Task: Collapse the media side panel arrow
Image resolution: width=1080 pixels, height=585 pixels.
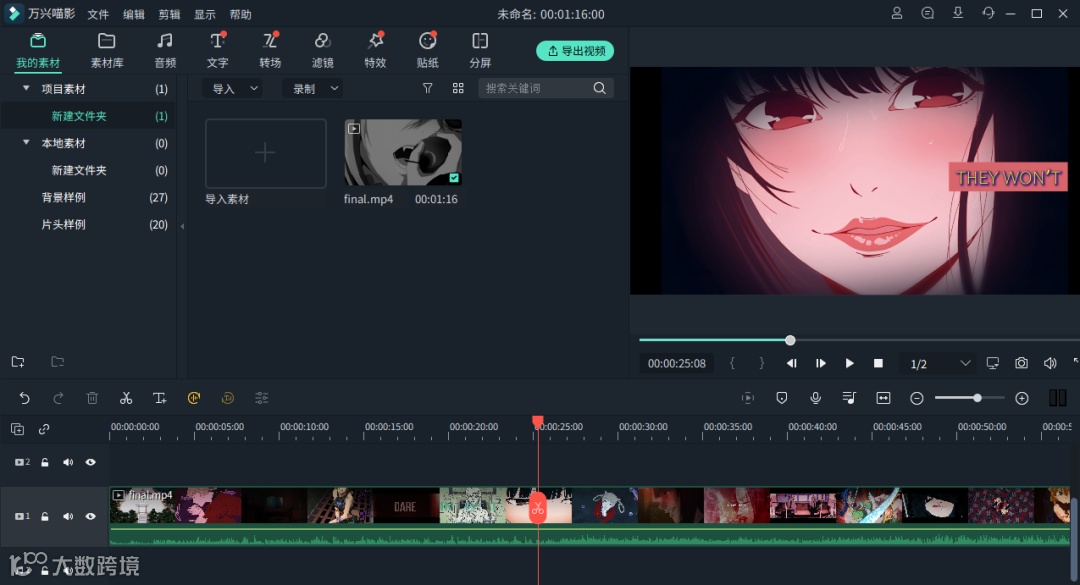Action: 183,226
